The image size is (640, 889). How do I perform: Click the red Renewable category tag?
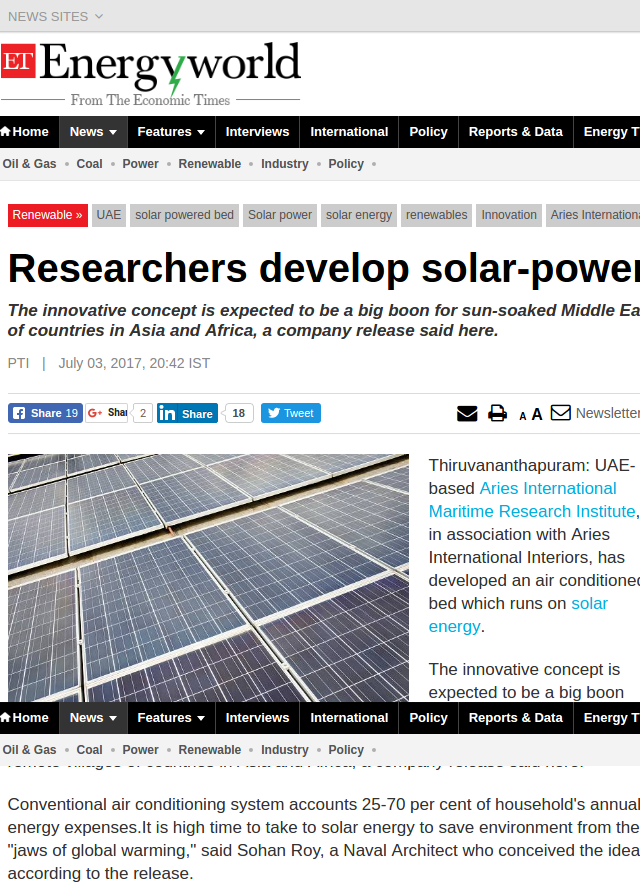pos(47,215)
